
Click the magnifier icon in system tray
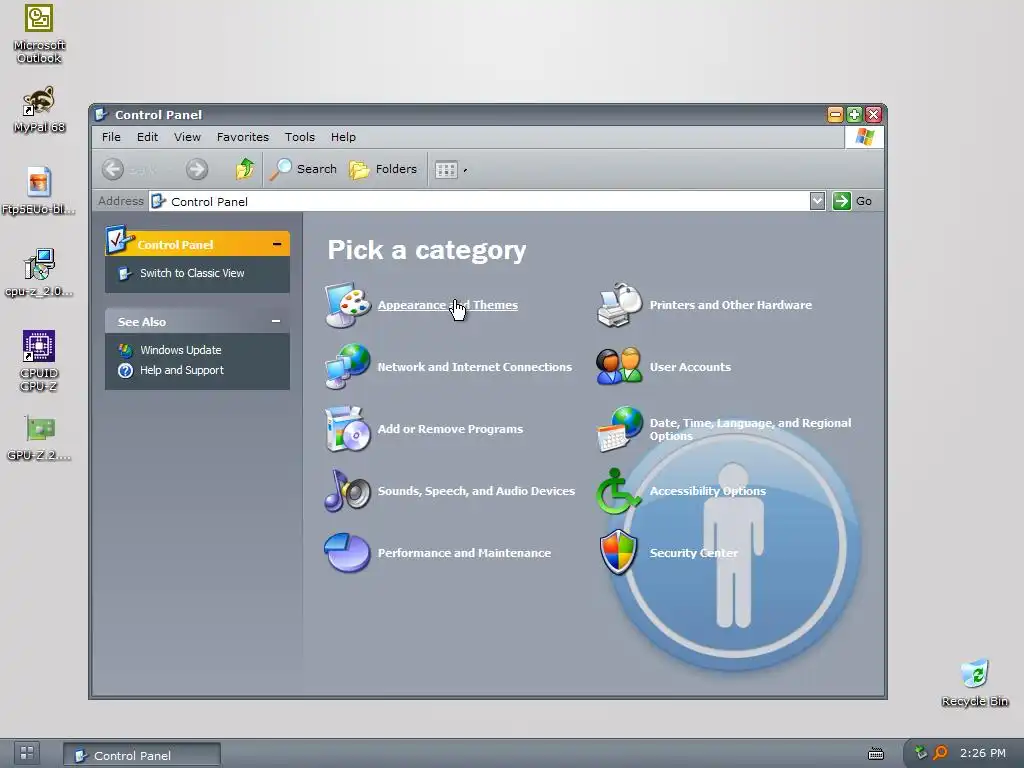940,753
